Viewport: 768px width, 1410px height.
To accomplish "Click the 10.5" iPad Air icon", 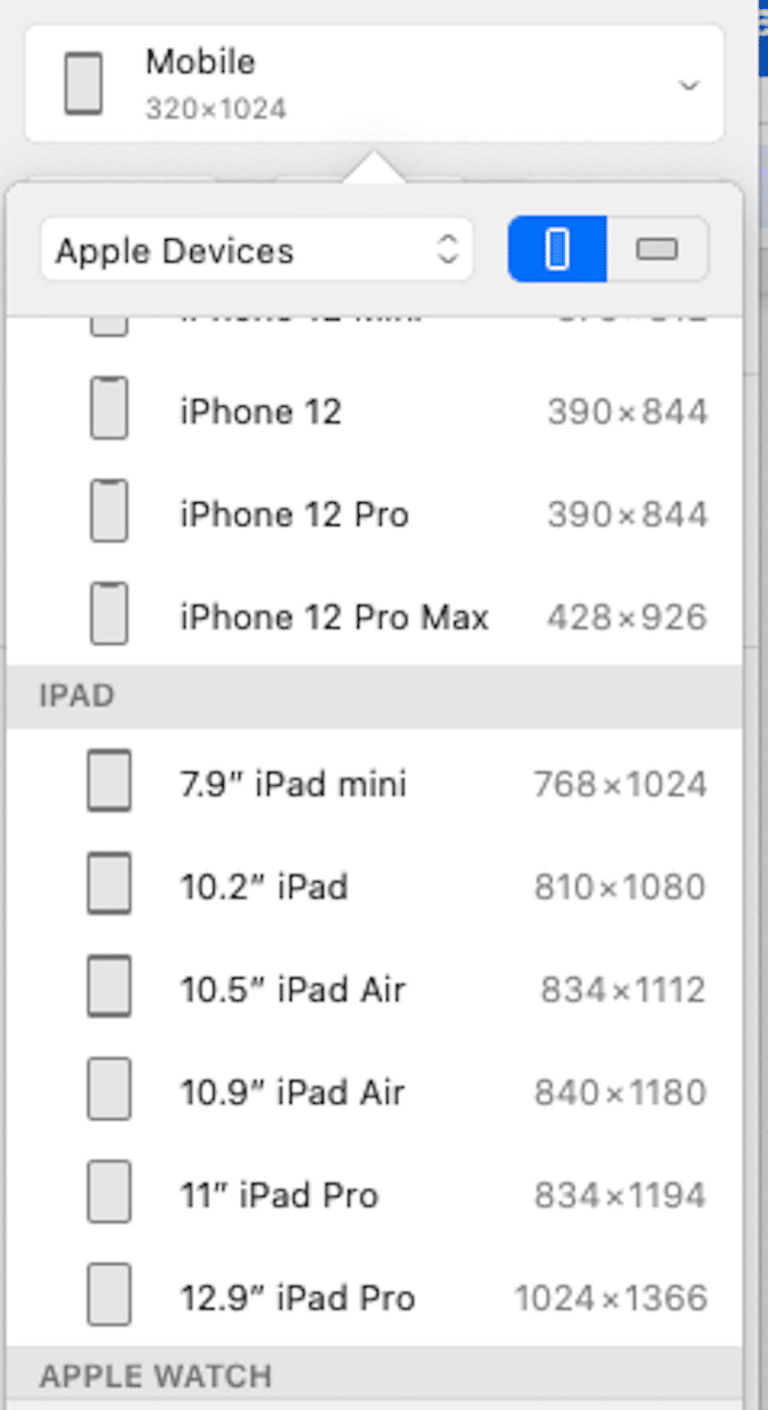I will 109,987.
